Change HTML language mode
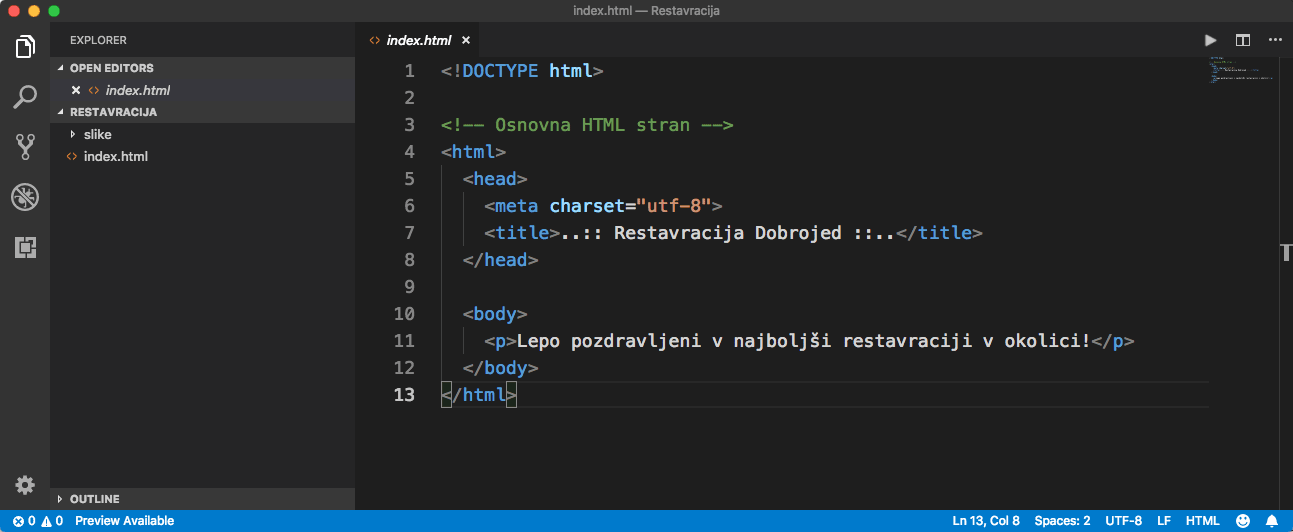Screen dimensions: 1293x532 coord(1202,521)
